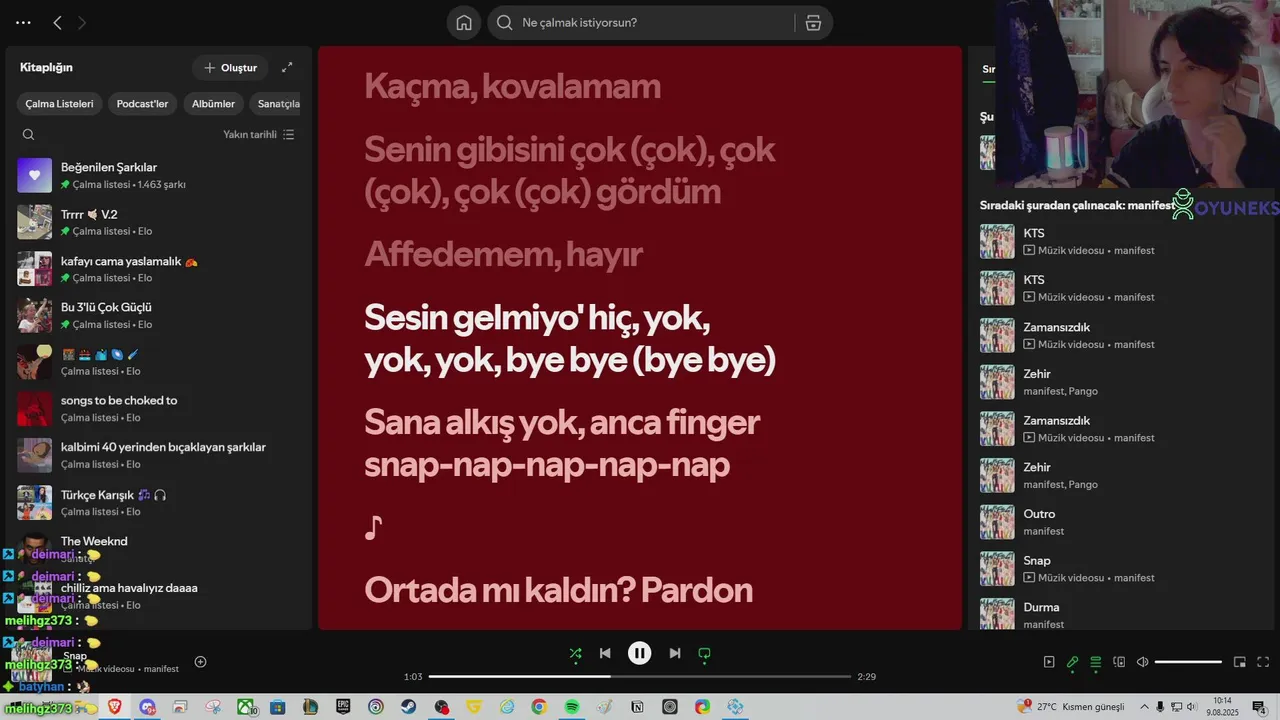Pause the current song
The image size is (1280, 720).
pos(640,653)
